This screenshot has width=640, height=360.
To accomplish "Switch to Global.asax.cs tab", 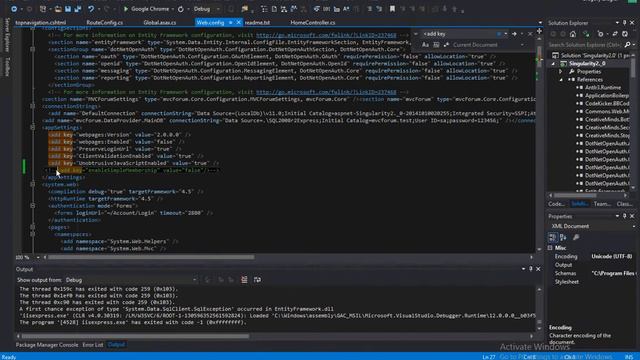I will click(160, 22).
